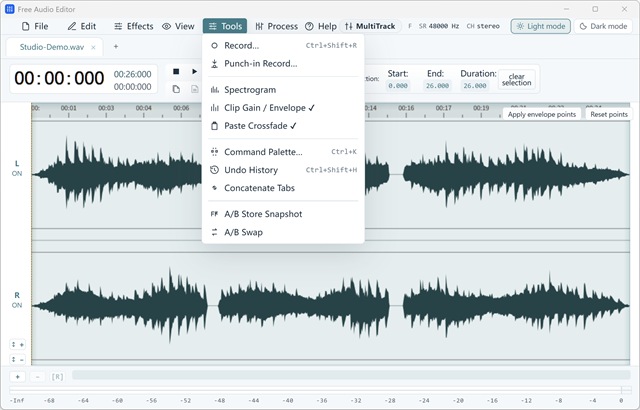The width and height of the screenshot is (640, 410).
Task: Open Spectrogram from Tools menu
Action: tap(283, 89)
